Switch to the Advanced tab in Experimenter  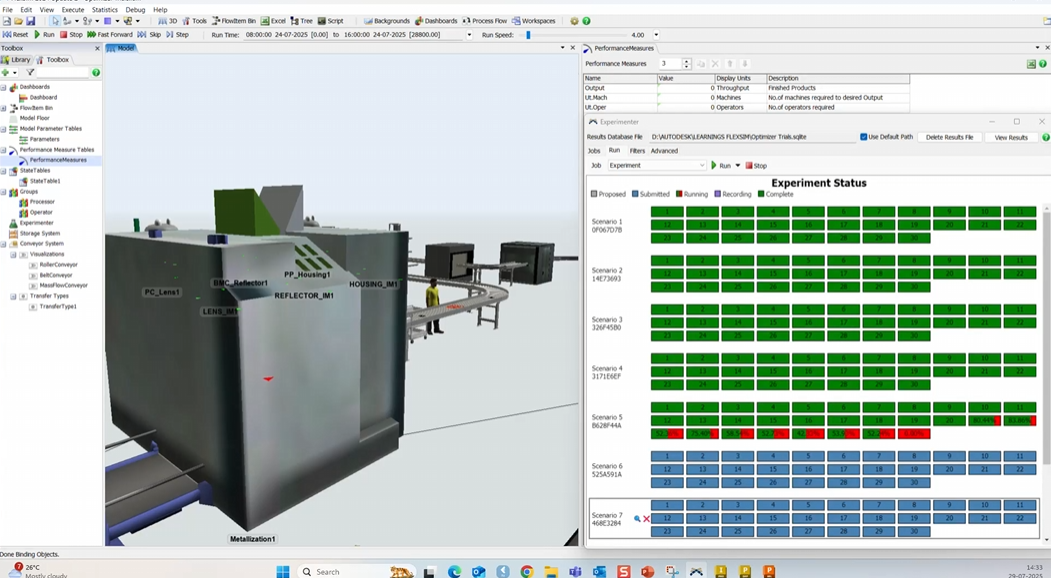664,151
